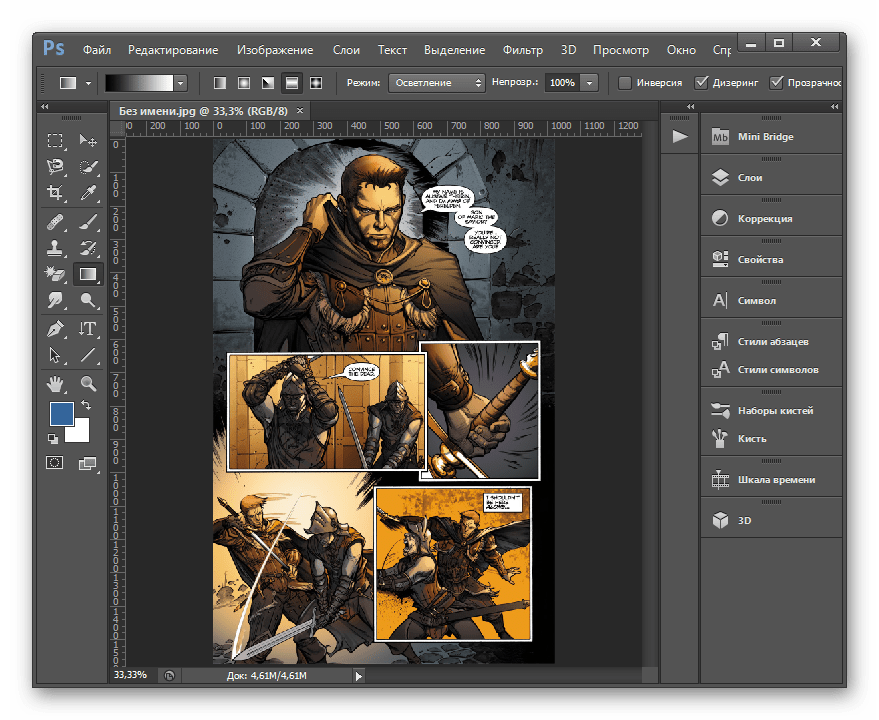Select the Crop tool
The width and height of the screenshot is (879, 720).
(x=56, y=193)
